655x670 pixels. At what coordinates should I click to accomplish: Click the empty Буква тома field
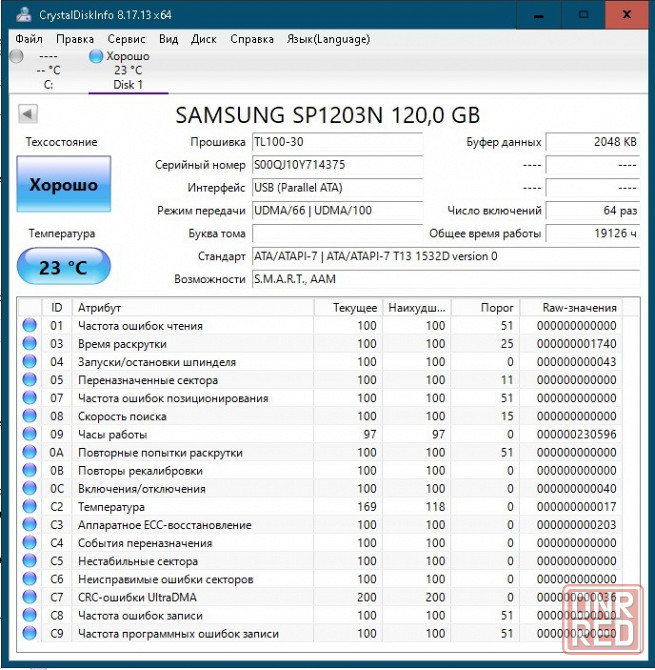click(338, 233)
